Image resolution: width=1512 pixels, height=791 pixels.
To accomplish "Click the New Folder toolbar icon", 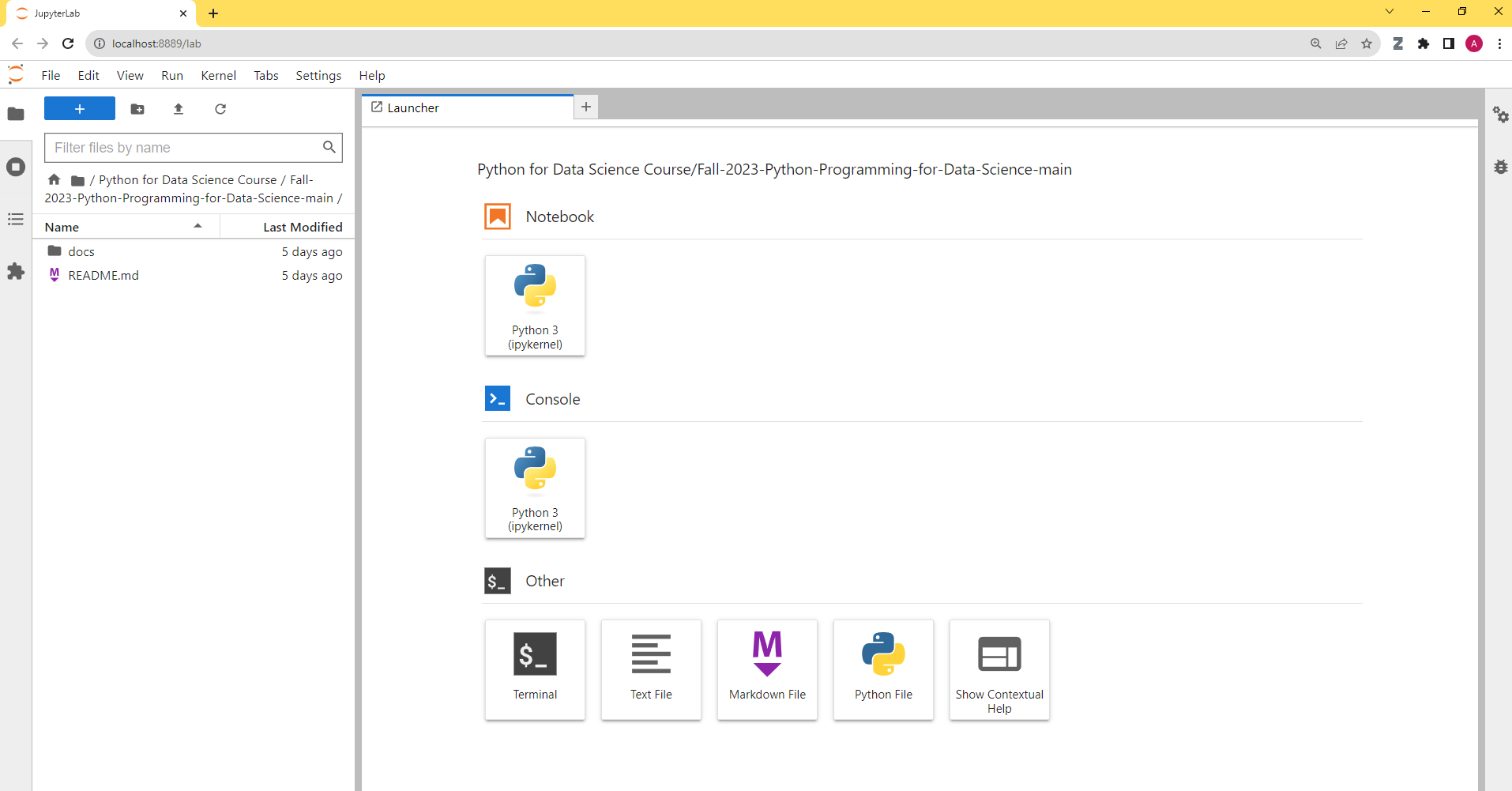I will [137, 109].
